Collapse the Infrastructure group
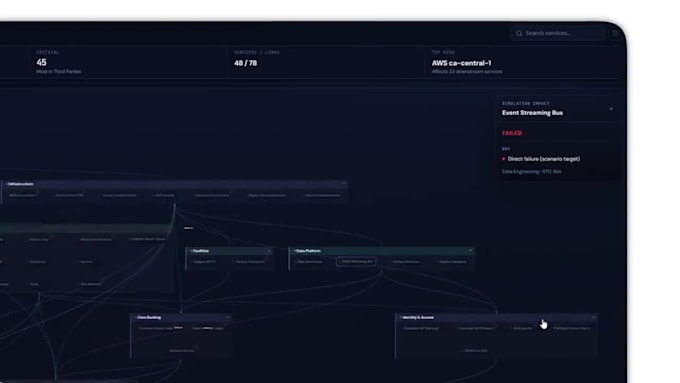Screen dimensions: 680x383 343,184
